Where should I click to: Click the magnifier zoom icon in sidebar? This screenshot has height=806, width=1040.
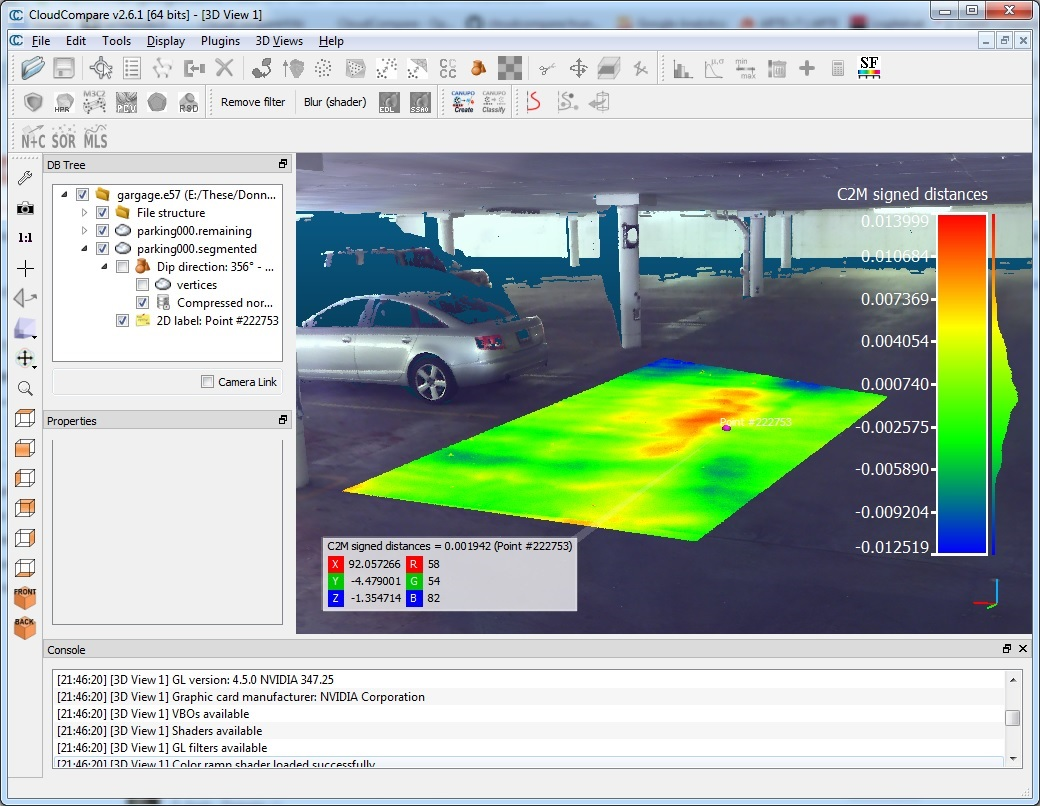click(25, 388)
